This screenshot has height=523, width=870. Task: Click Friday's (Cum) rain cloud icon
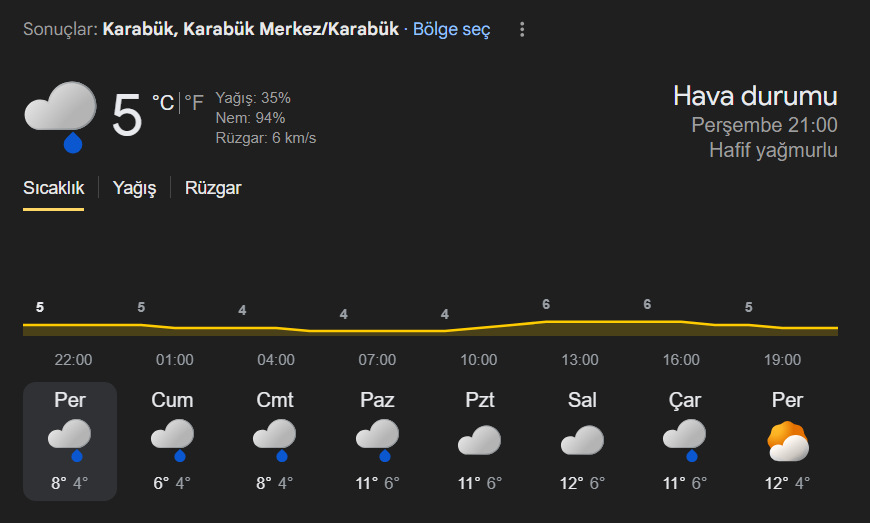pyautogui.click(x=173, y=439)
